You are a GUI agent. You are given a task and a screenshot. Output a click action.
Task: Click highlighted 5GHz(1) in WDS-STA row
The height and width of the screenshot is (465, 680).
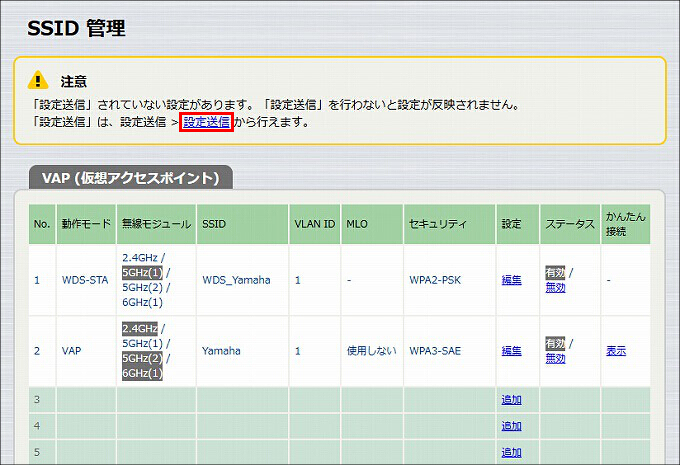(142, 272)
